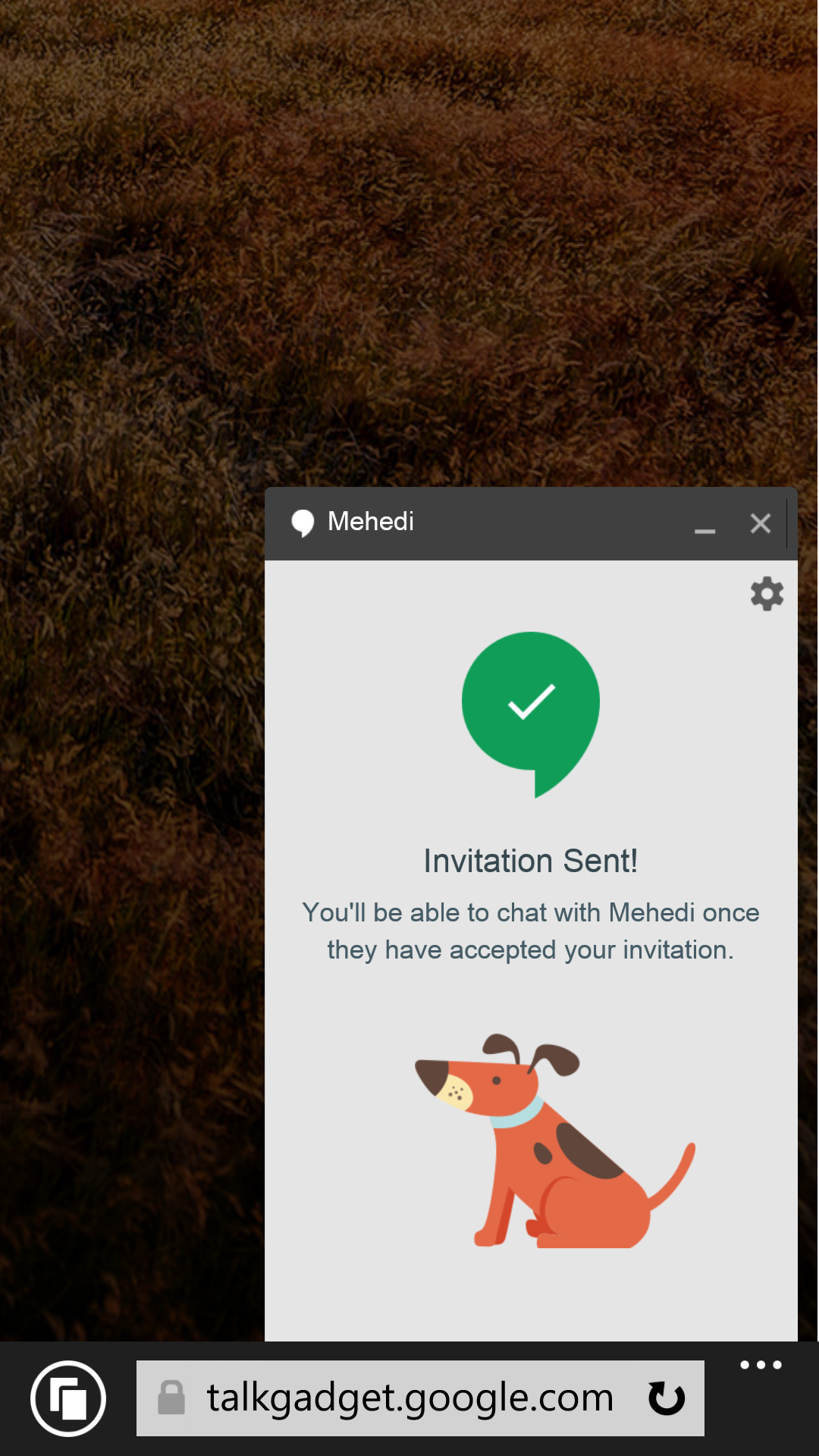Screen dimensions: 819x1456
Task: Open chat settings via the gear icon
Action: click(x=767, y=594)
